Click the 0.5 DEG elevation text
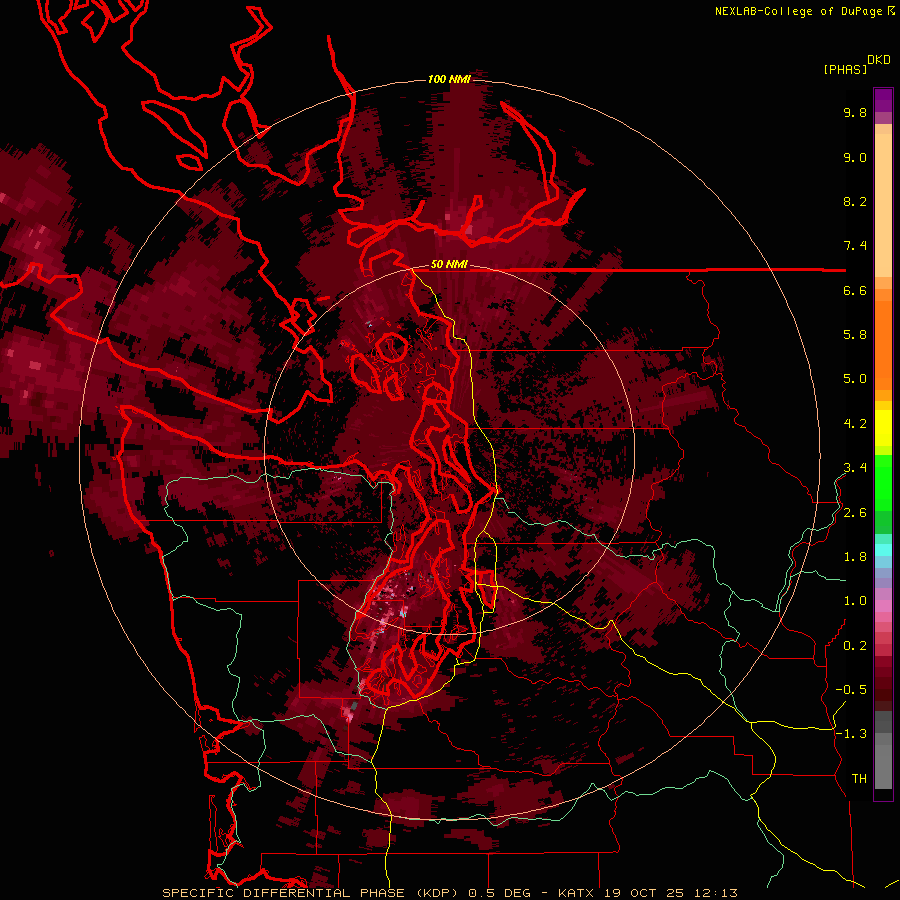 [x=498, y=893]
